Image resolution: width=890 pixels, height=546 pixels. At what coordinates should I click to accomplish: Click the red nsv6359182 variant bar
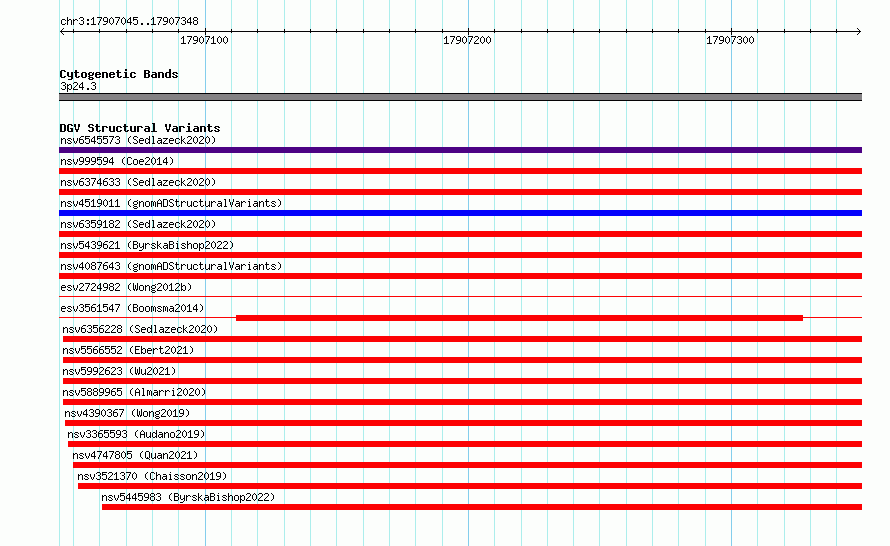coord(460,234)
